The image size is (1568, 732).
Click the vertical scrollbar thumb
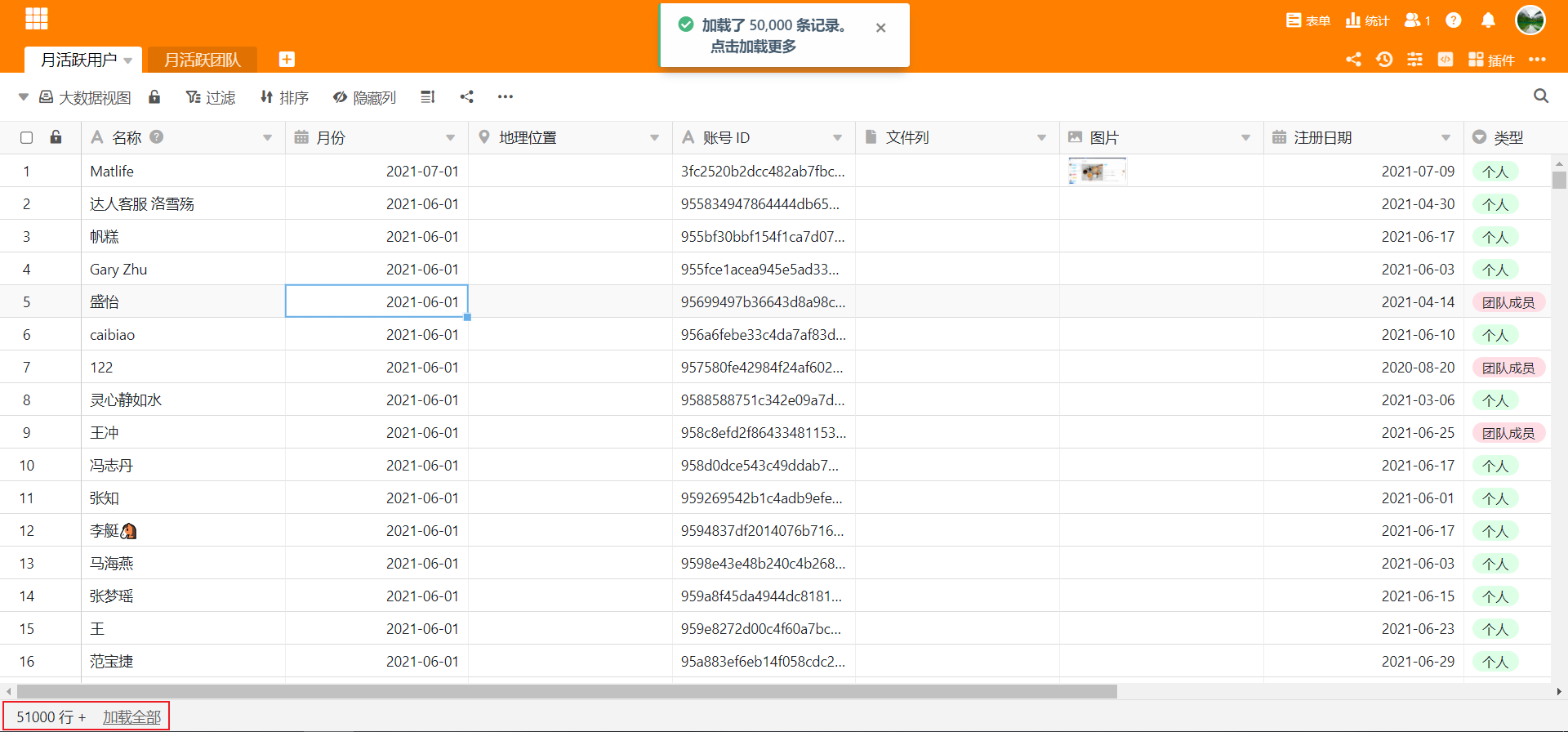(1559, 180)
